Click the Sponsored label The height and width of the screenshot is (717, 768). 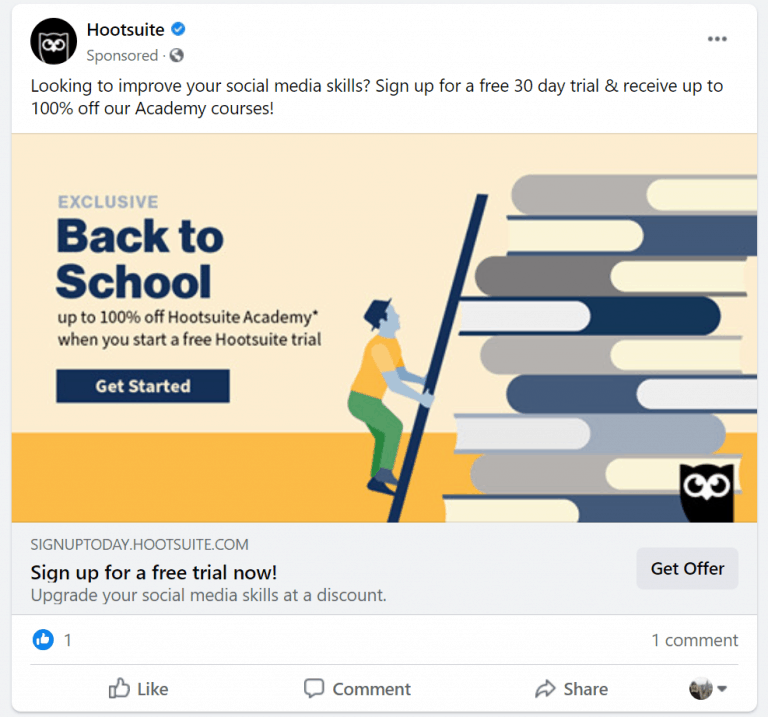click(x=122, y=55)
